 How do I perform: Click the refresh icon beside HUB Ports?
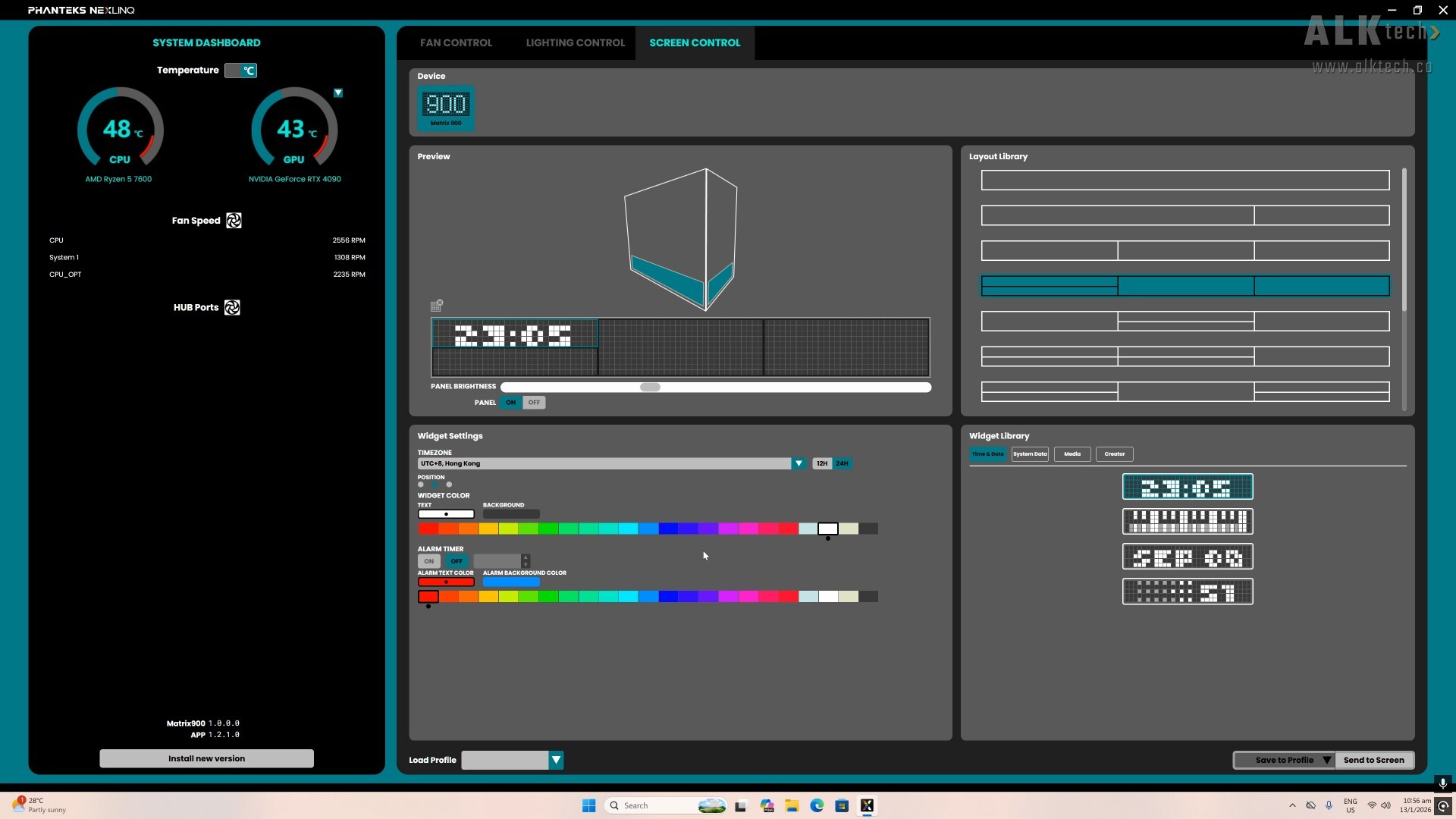(x=232, y=307)
